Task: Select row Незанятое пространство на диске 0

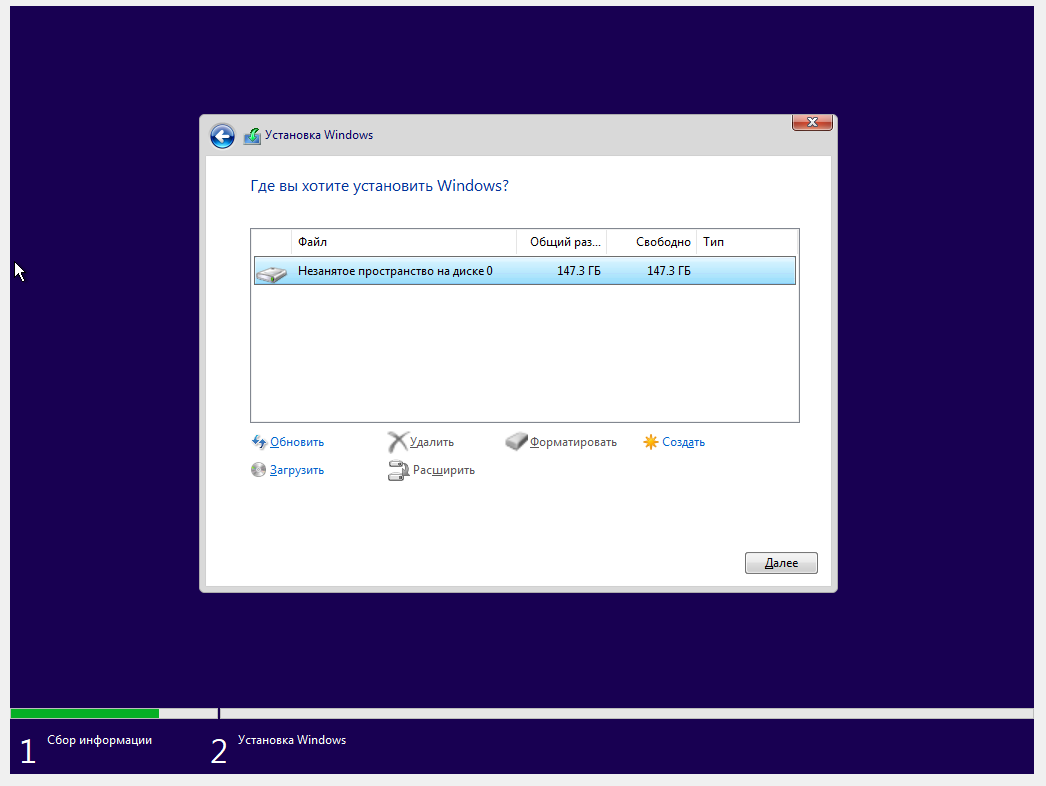Action: pyautogui.click(x=524, y=271)
